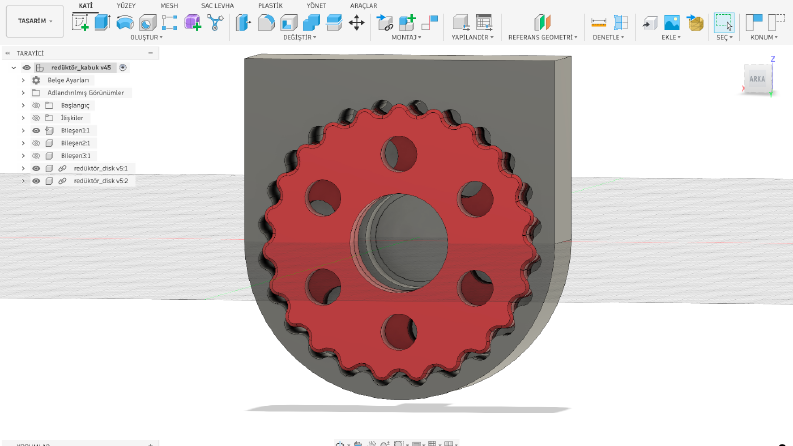This screenshot has width=793, height=446.
Task: Collapse the redüktör_kabuk v45 root node
Action: [14, 67]
